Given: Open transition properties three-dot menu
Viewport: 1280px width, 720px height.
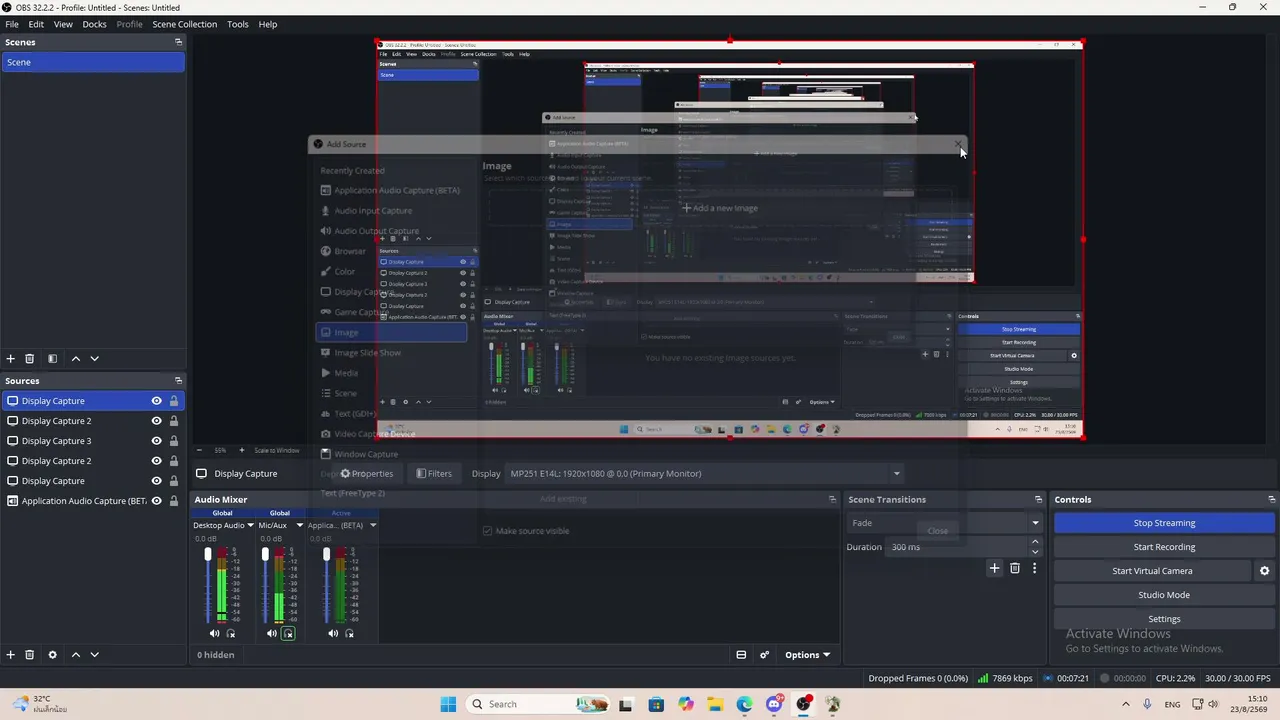Looking at the screenshot, I should coord(1034,568).
